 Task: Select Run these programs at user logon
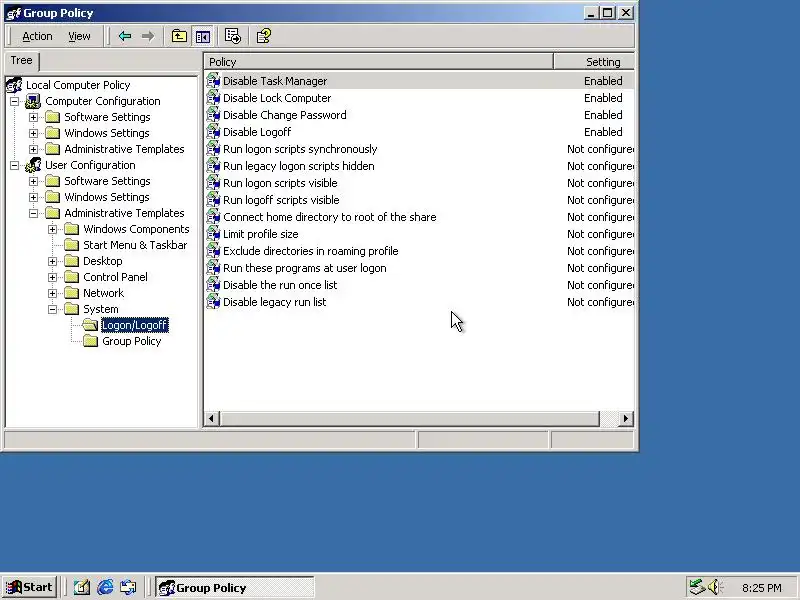pyautogui.click(x=305, y=268)
